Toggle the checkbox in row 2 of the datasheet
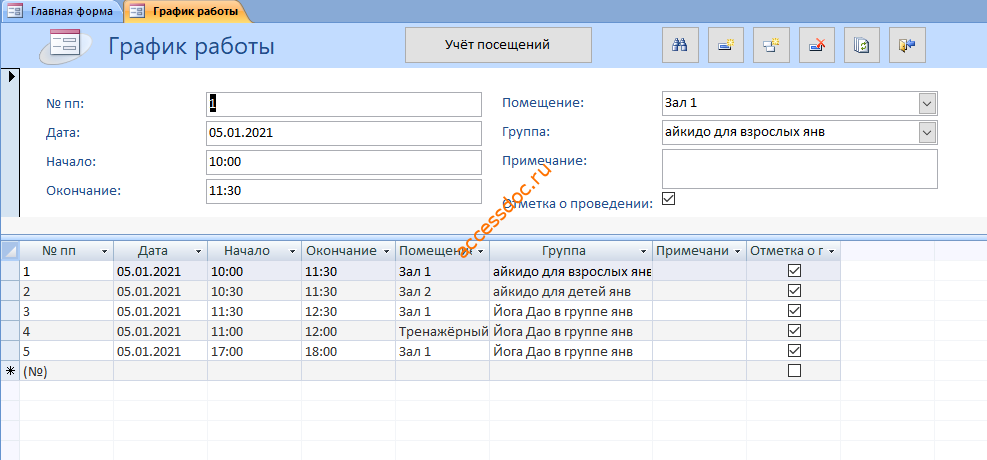The image size is (987, 460). (794, 291)
